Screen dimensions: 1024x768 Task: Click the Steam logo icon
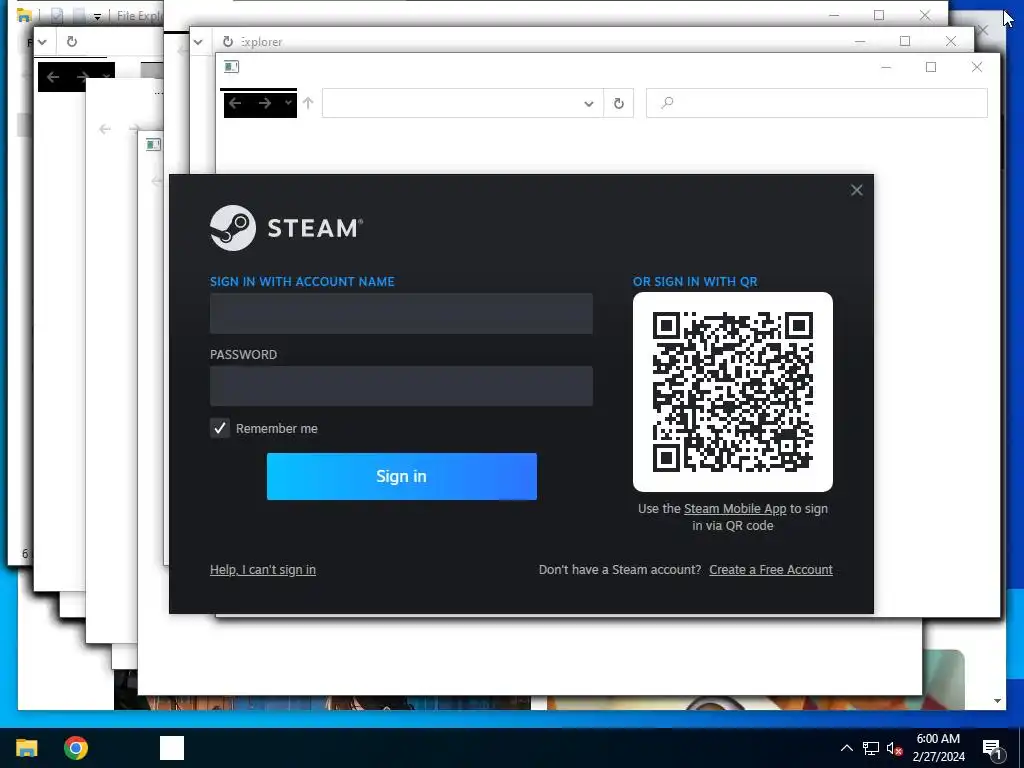(232, 228)
